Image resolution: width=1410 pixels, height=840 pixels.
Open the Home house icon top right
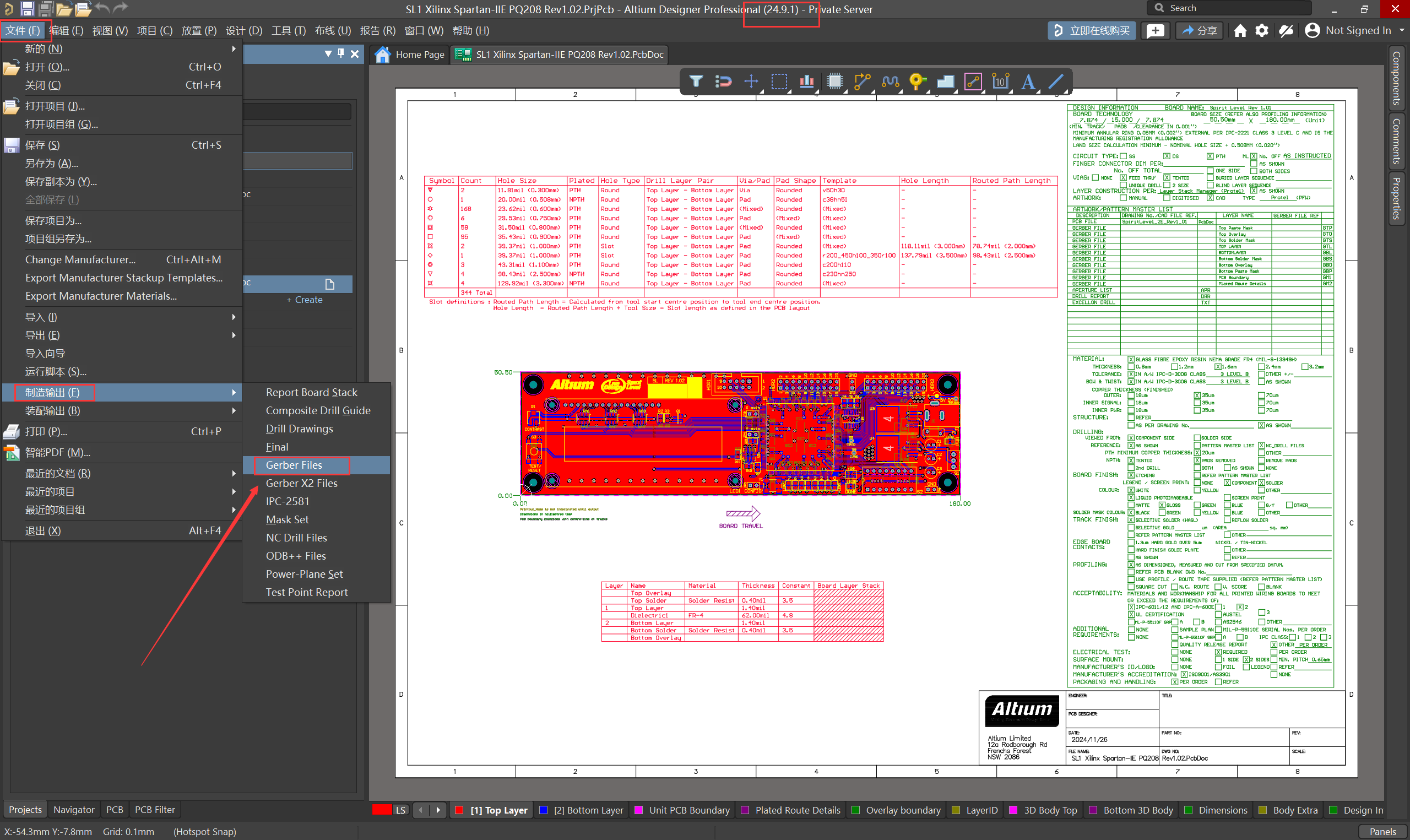tap(1240, 30)
